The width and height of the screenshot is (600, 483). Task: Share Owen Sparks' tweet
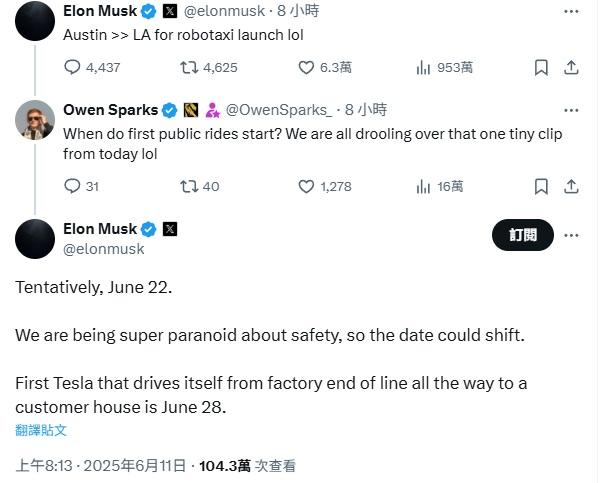click(x=571, y=186)
